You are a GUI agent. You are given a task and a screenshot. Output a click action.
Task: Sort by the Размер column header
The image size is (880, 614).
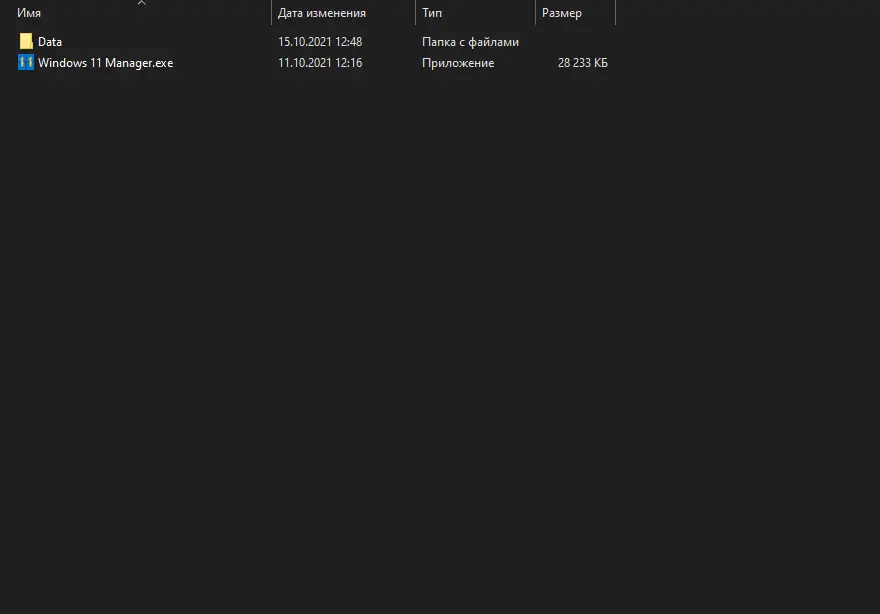click(562, 13)
